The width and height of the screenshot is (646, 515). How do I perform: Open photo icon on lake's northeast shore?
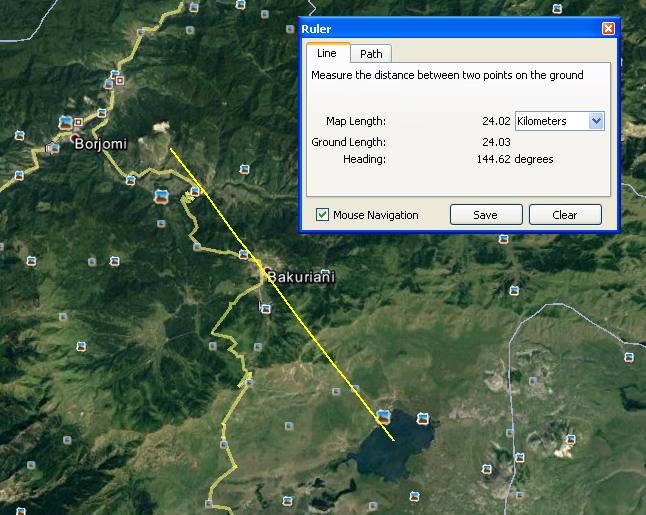point(423,419)
